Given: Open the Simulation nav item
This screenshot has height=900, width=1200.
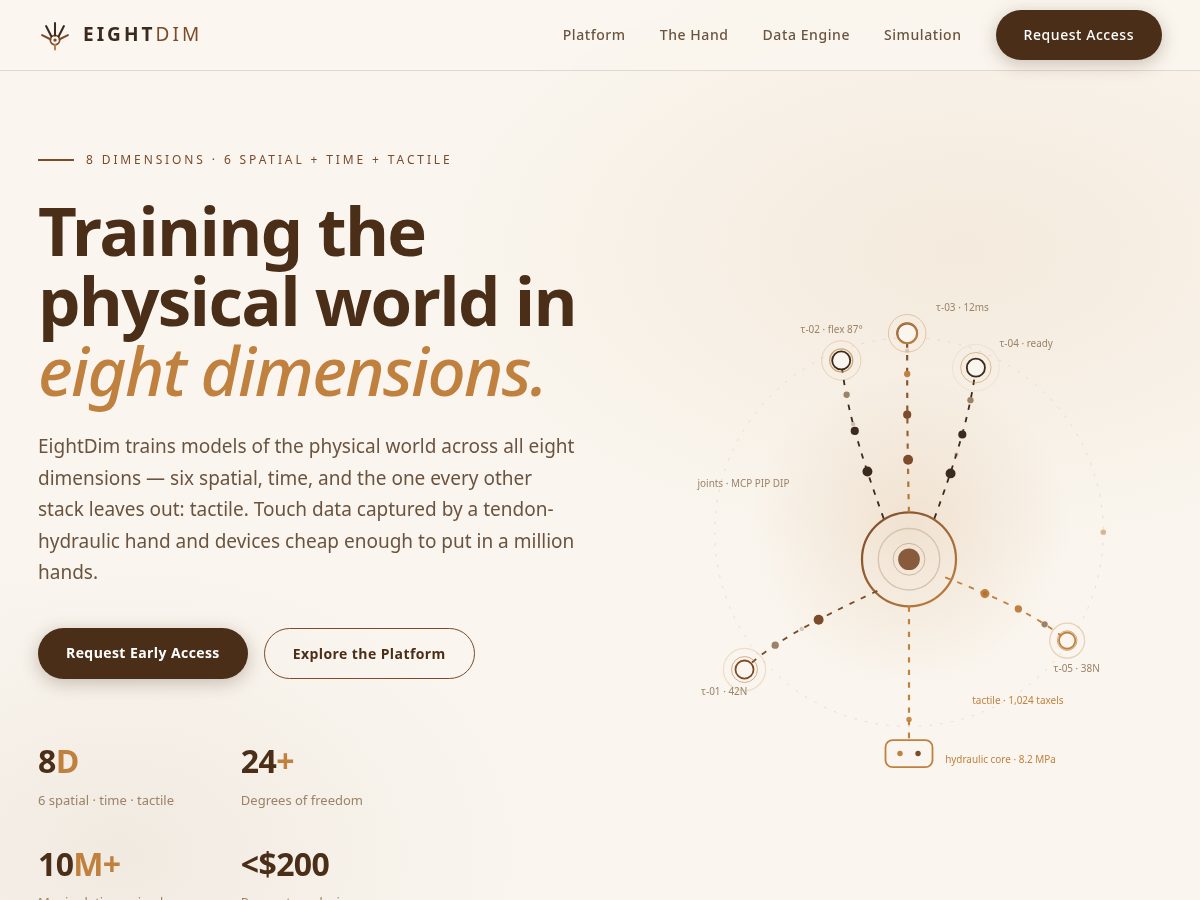Looking at the screenshot, I should coord(922,35).
